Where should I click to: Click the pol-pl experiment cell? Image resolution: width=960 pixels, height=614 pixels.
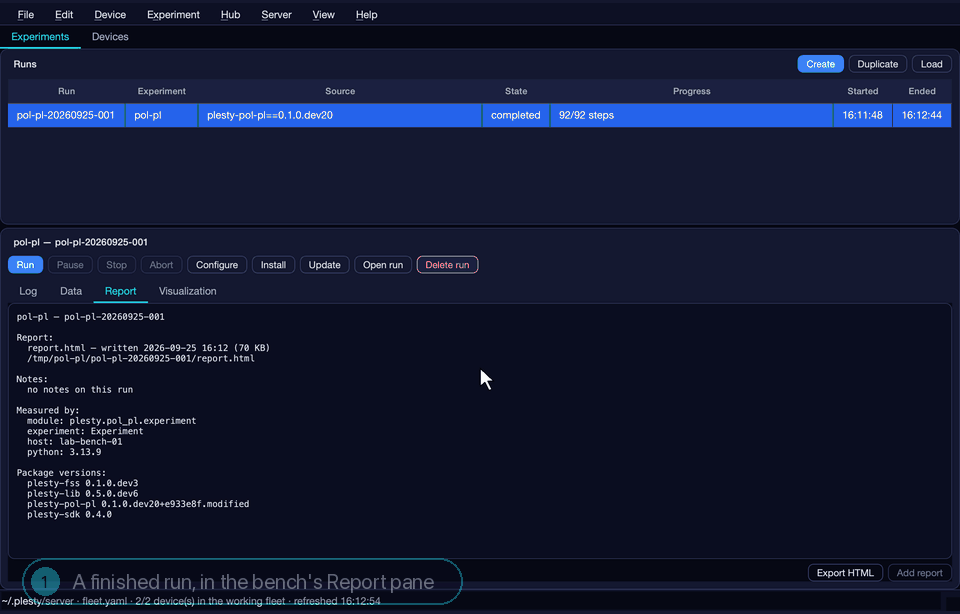[162, 115]
